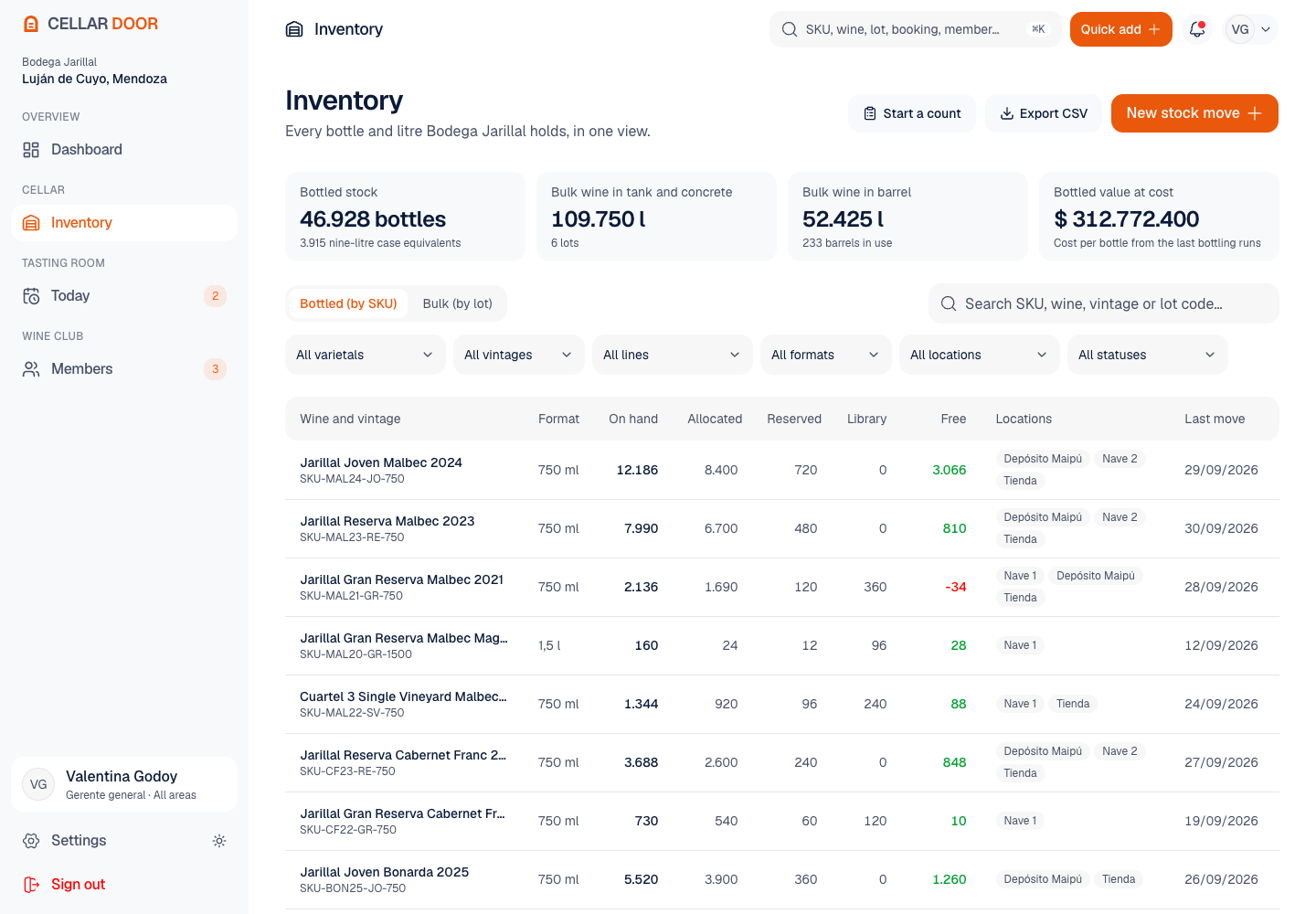Click Start a count button
Screen dimensions: 1316x914
[x=912, y=113]
